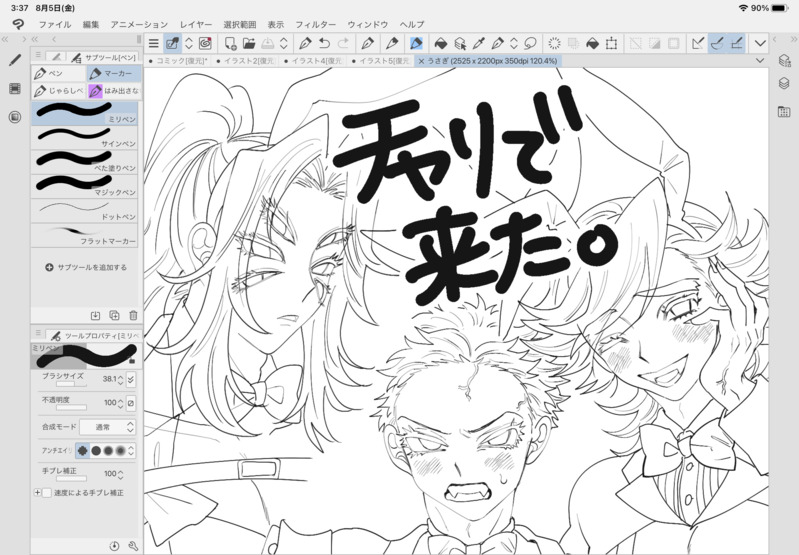Select the ペン sub tool group

click(x=59, y=74)
